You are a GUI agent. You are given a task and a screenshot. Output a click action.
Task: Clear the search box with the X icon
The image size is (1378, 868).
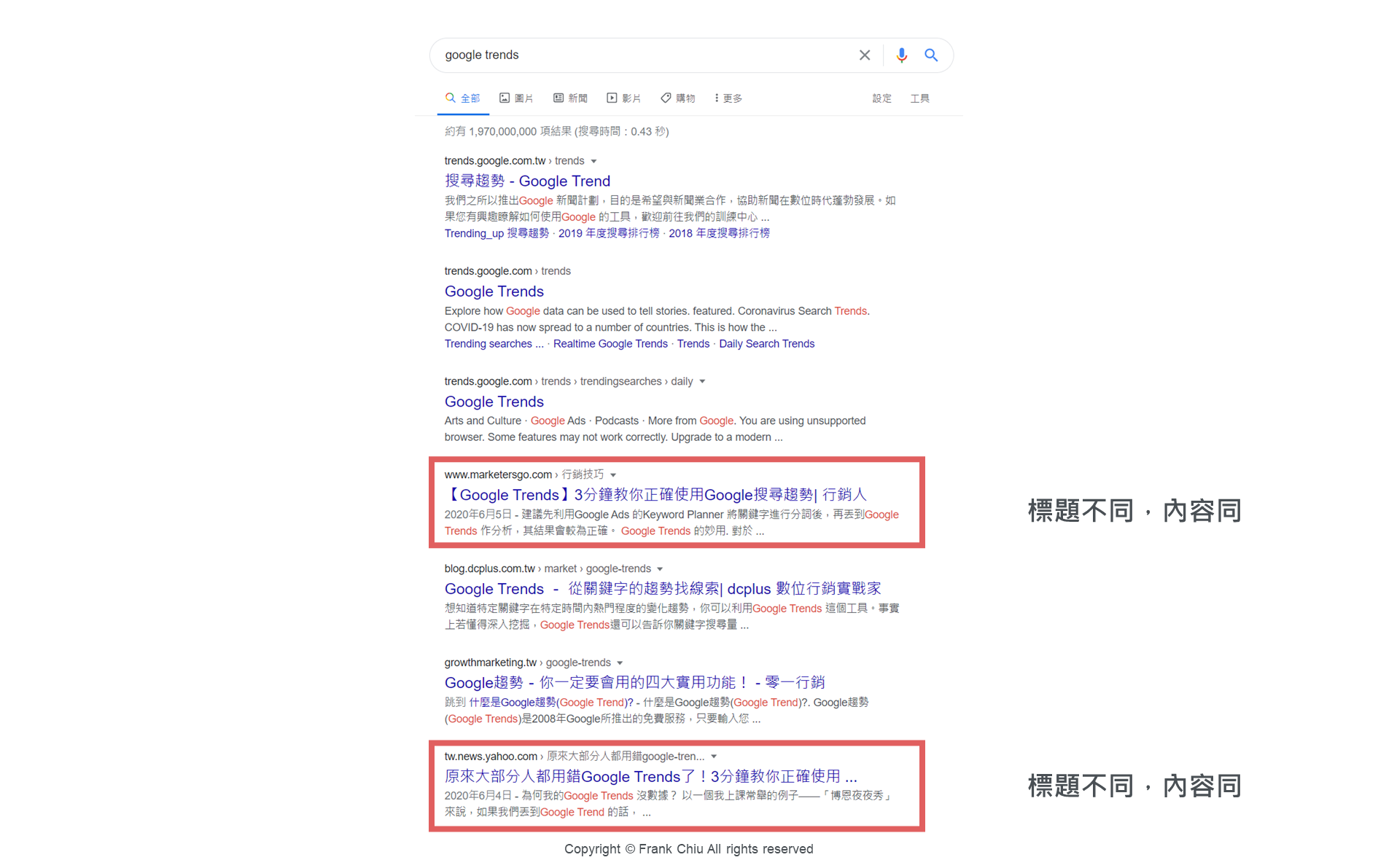pyautogui.click(x=864, y=55)
